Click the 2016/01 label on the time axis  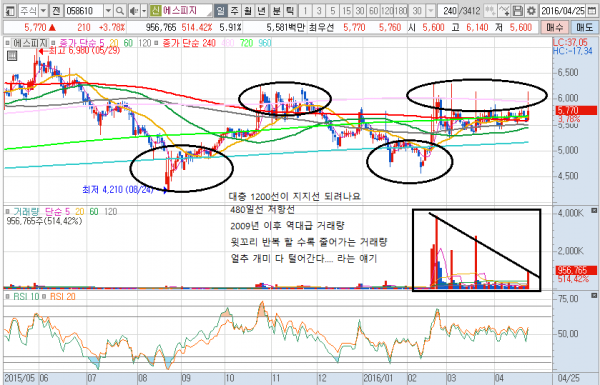pyautogui.click(x=378, y=378)
